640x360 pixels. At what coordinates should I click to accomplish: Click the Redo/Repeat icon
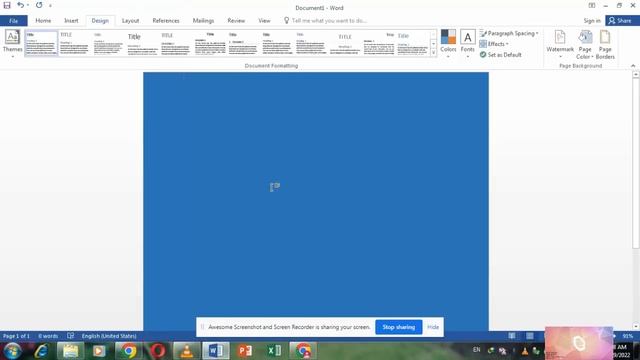(x=39, y=5)
